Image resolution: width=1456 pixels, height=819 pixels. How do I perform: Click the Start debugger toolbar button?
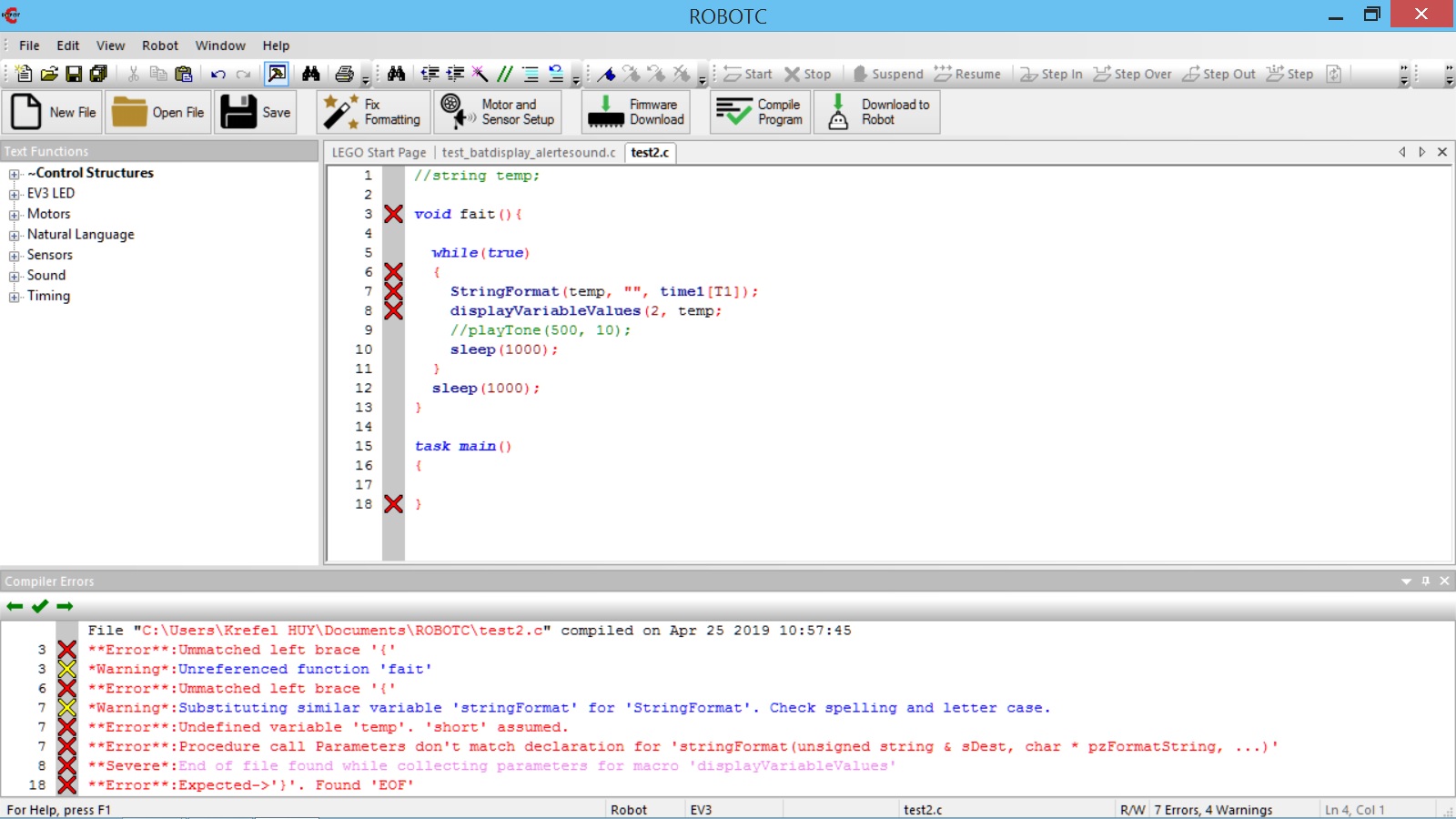(747, 74)
